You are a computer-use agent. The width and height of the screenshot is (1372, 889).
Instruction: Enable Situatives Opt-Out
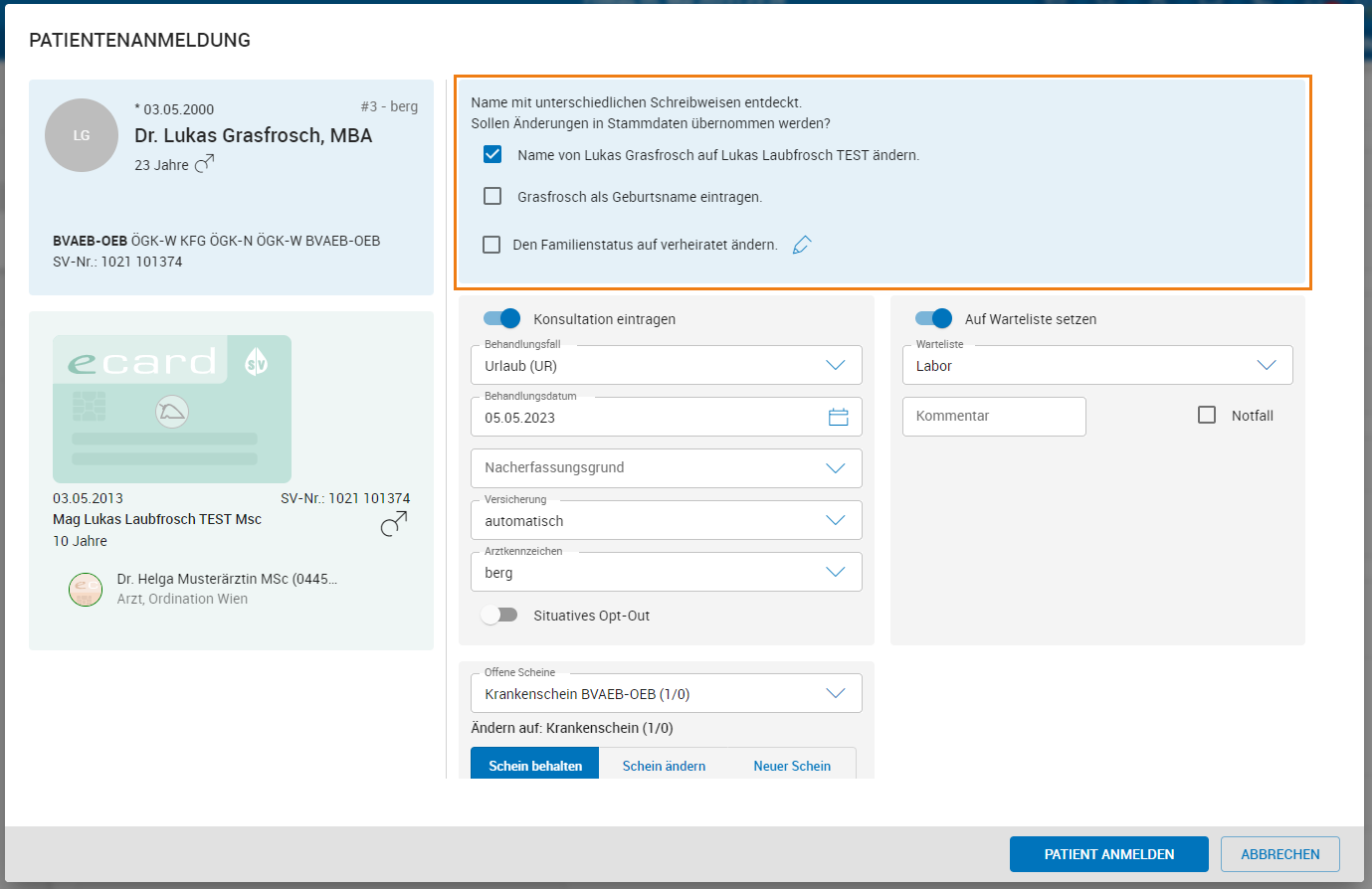[499, 615]
